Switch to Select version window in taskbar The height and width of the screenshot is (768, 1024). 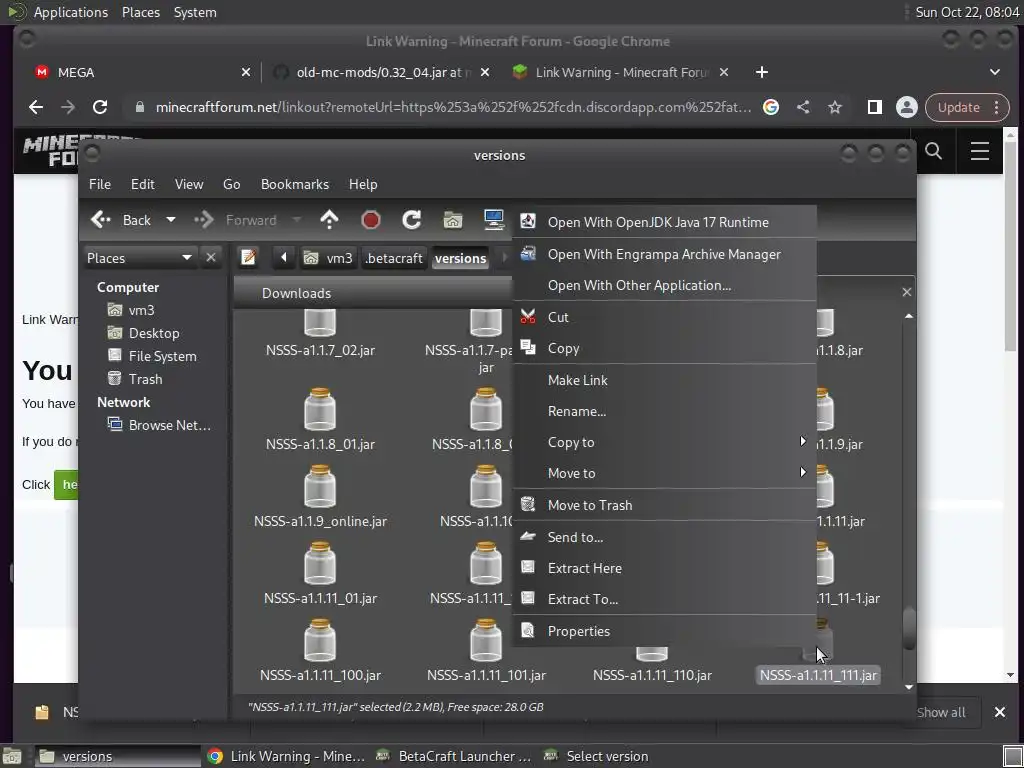pos(598,756)
